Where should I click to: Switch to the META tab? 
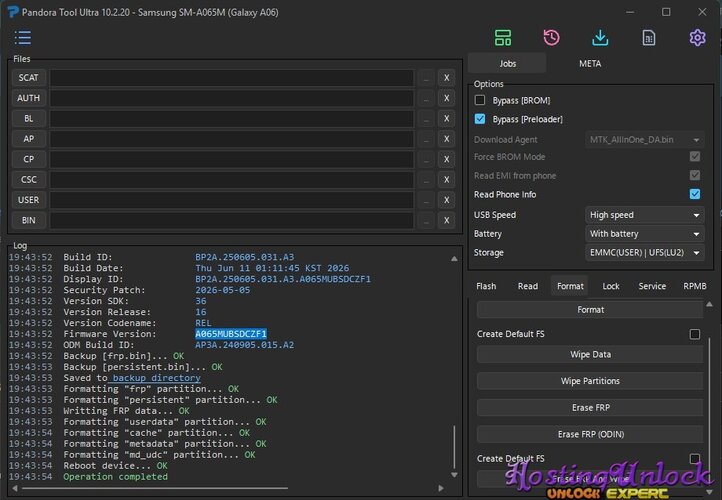coord(590,64)
